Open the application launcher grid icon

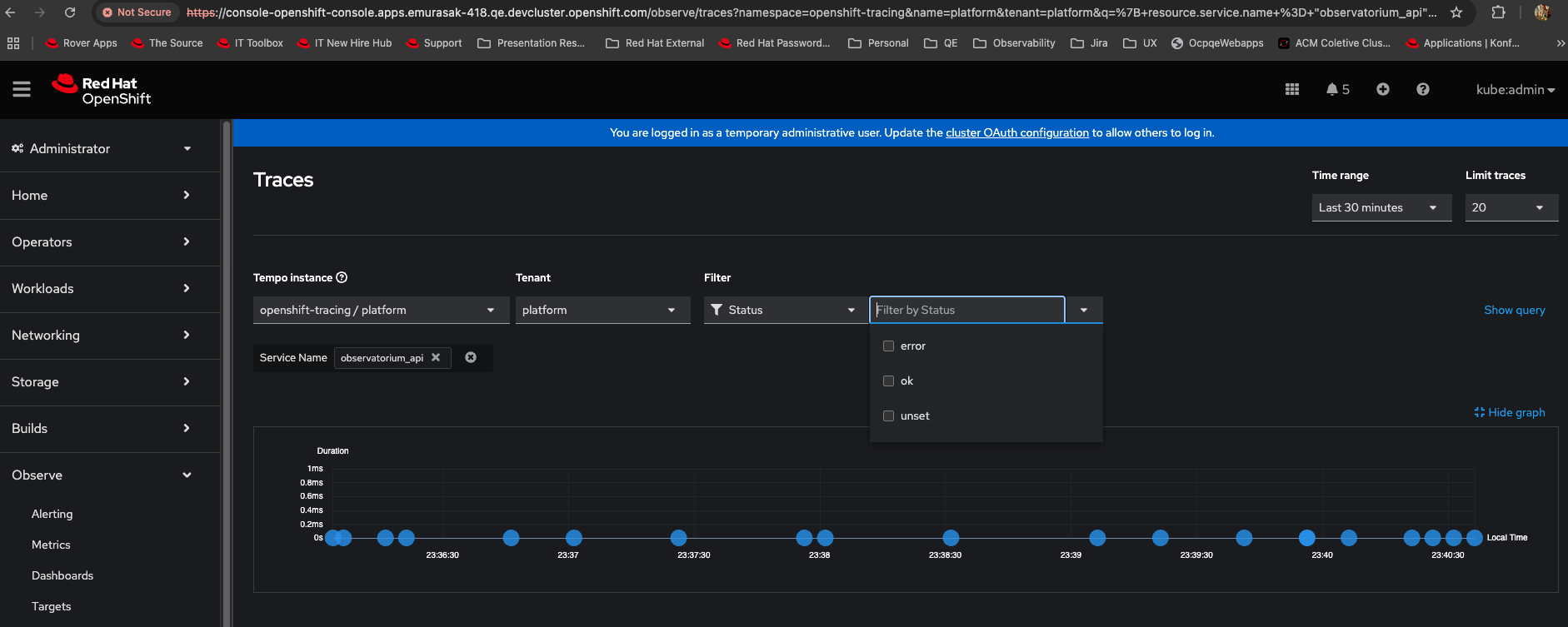(1292, 89)
